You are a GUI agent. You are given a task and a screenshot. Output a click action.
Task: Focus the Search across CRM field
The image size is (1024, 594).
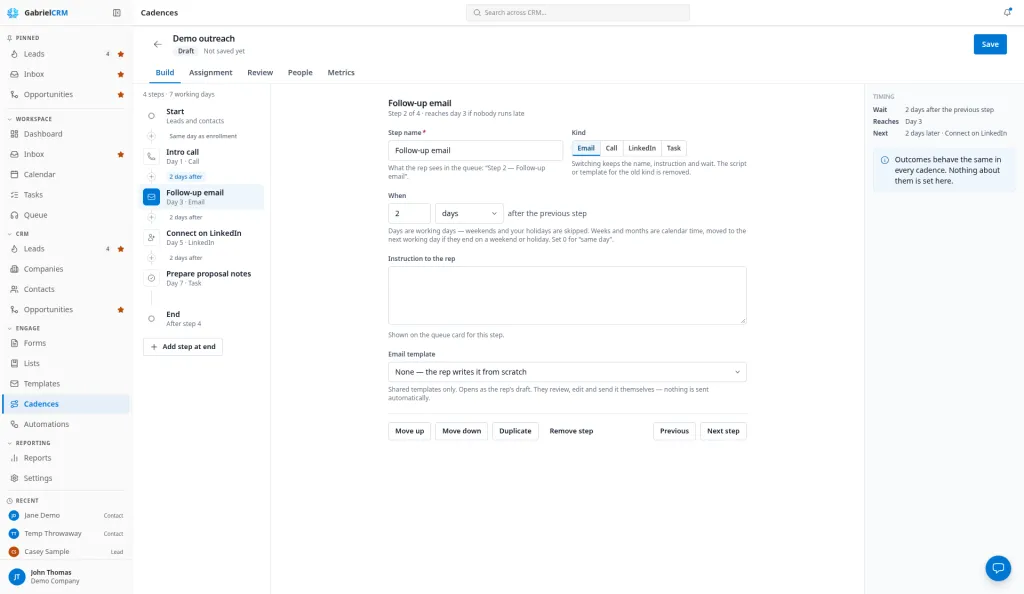click(577, 12)
